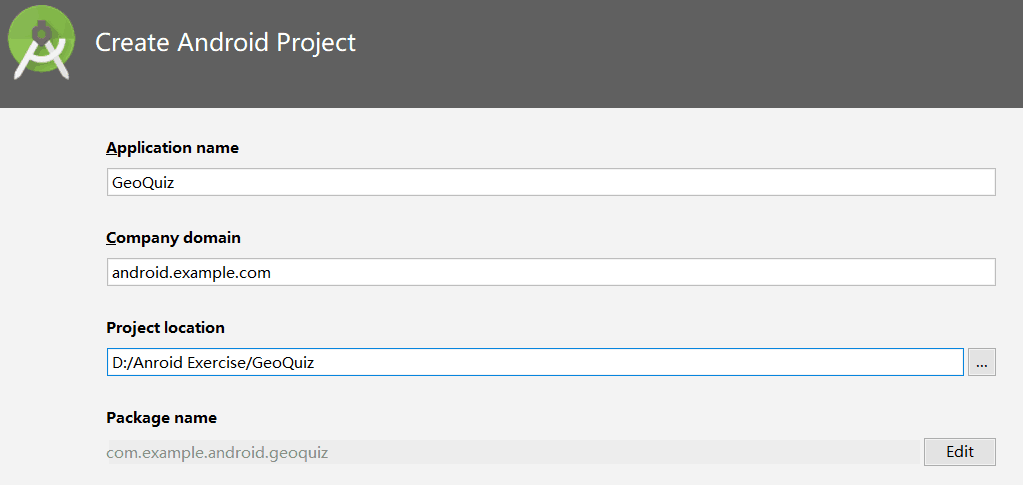Click the "GeoQuiz" text in Application name
This screenshot has width=1023, height=485.
point(144,183)
